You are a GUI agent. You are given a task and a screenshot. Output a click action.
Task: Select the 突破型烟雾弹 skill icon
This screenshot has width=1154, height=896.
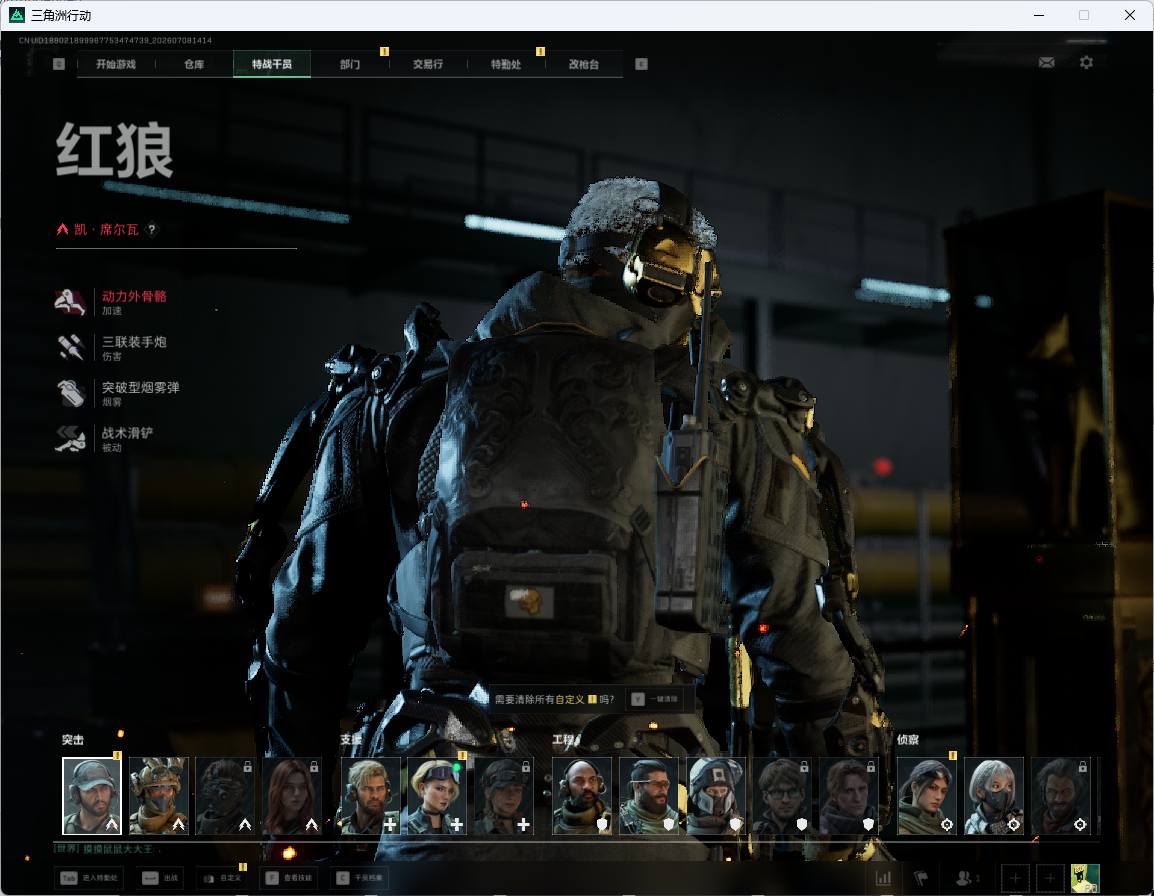[x=70, y=393]
